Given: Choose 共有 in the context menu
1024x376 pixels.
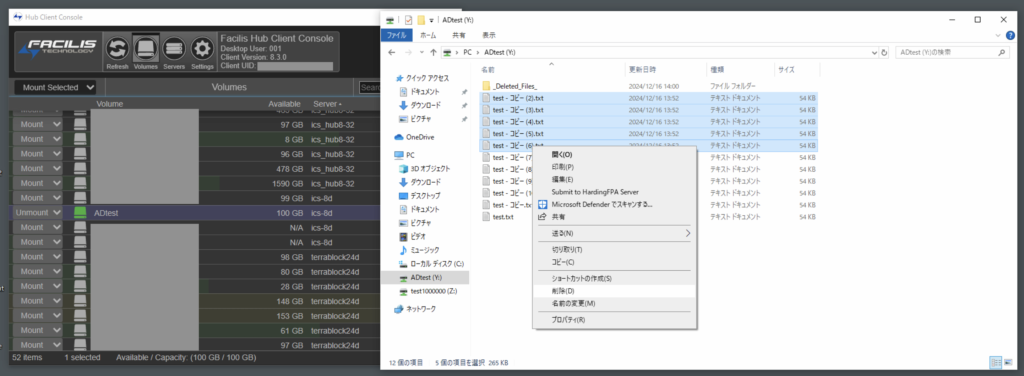Looking at the screenshot, I should [614, 217].
